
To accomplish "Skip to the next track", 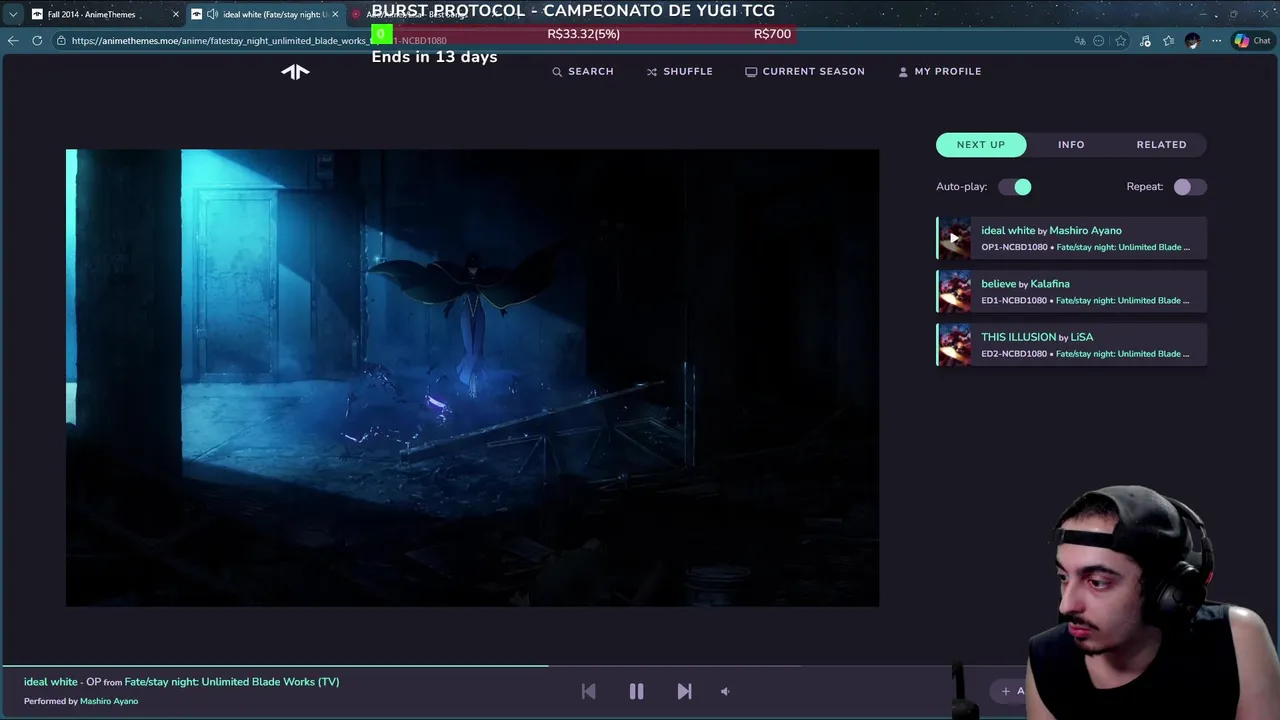I will (684, 691).
